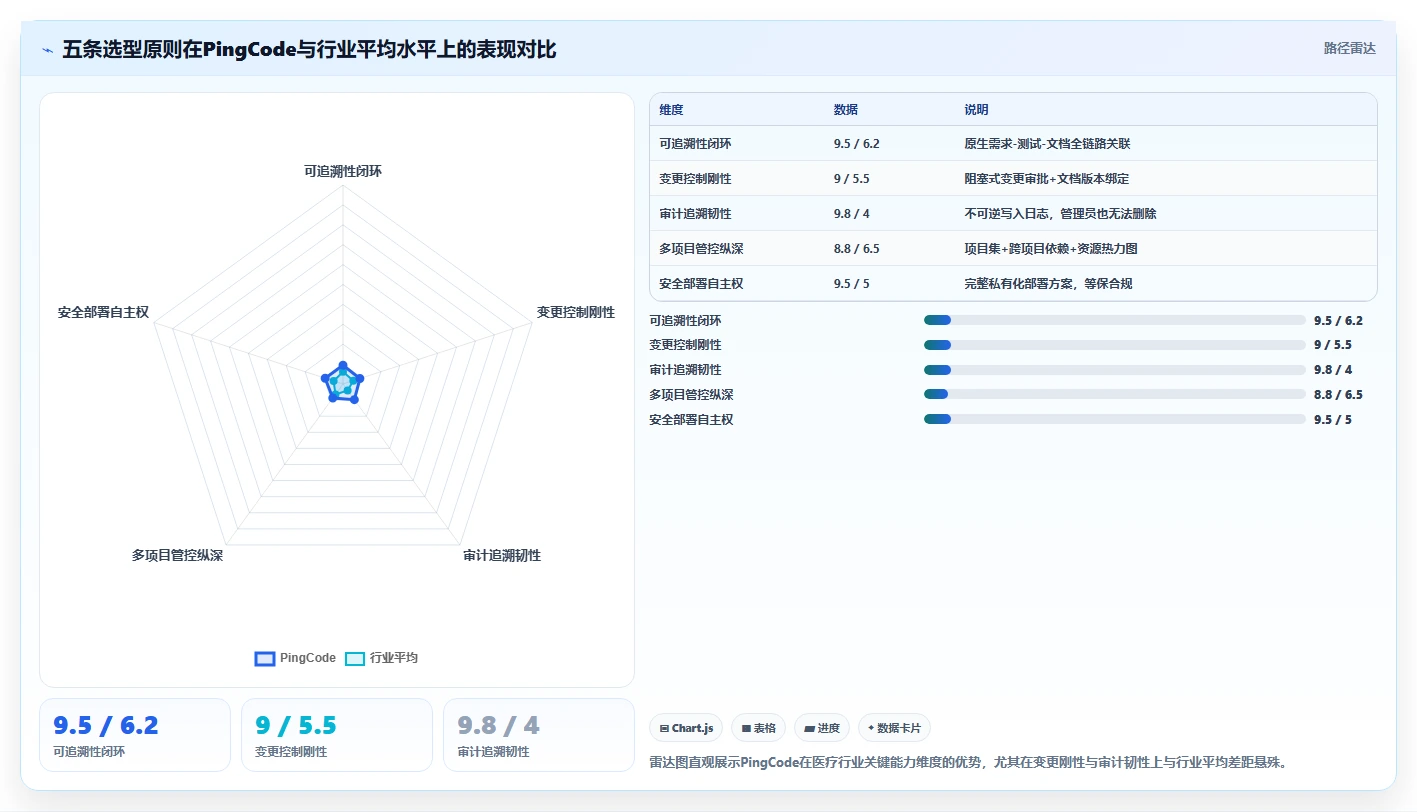The image size is (1417, 812).
Task: Click description 完整私有化部署方案，等保合规
Action: pyautogui.click(x=1048, y=284)
